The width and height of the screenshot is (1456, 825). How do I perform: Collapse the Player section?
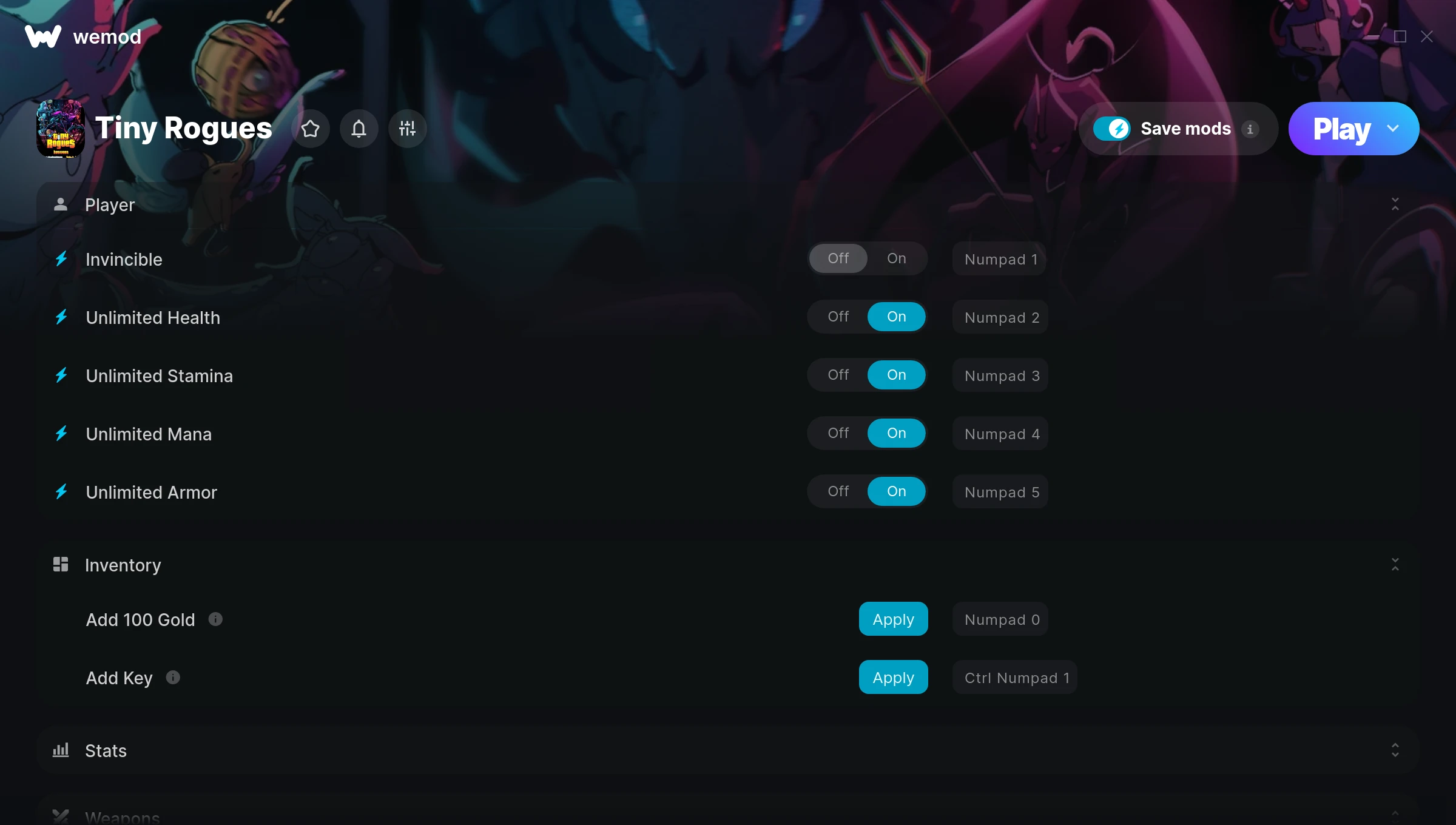click(1395, 204)
